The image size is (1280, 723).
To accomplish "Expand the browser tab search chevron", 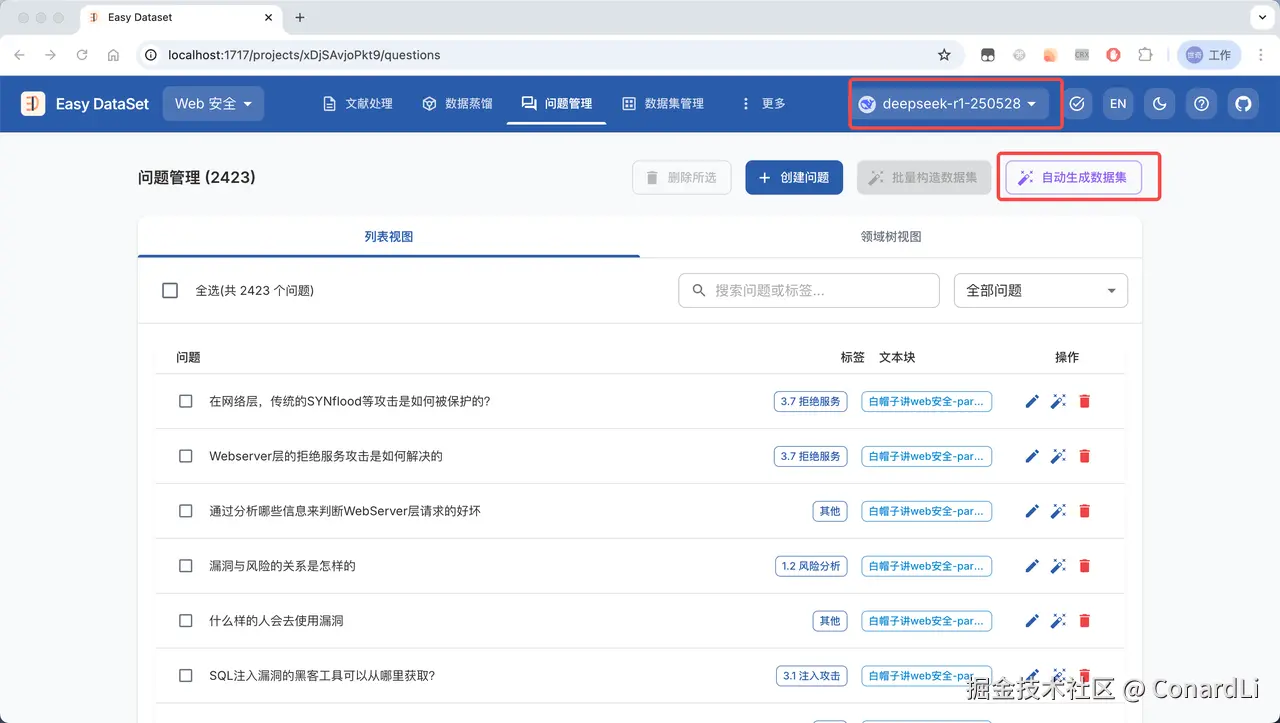I will point(1260,17).
